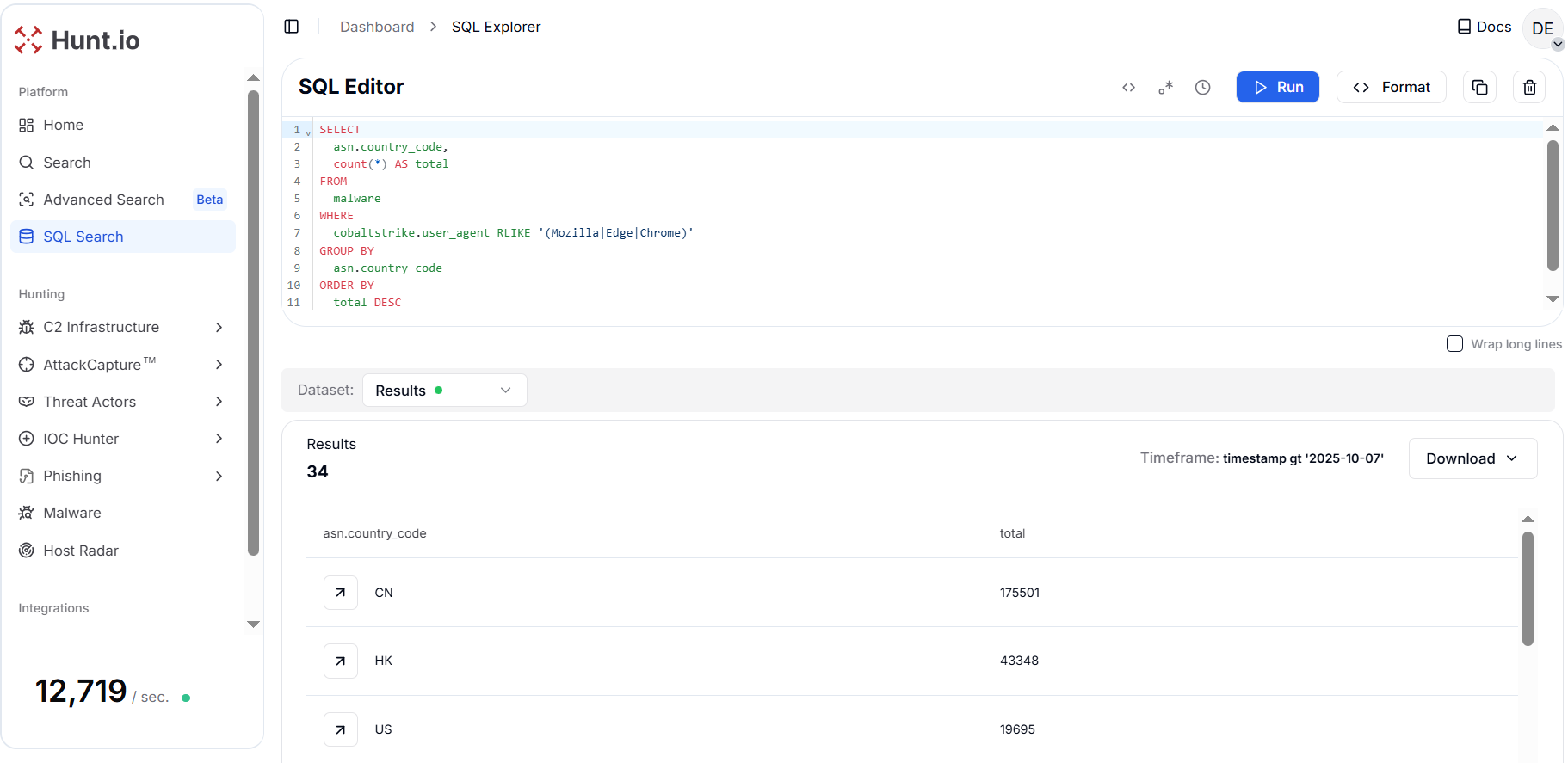Click total value 175501
1568x763 pixels.
(x=1020, y=593)
